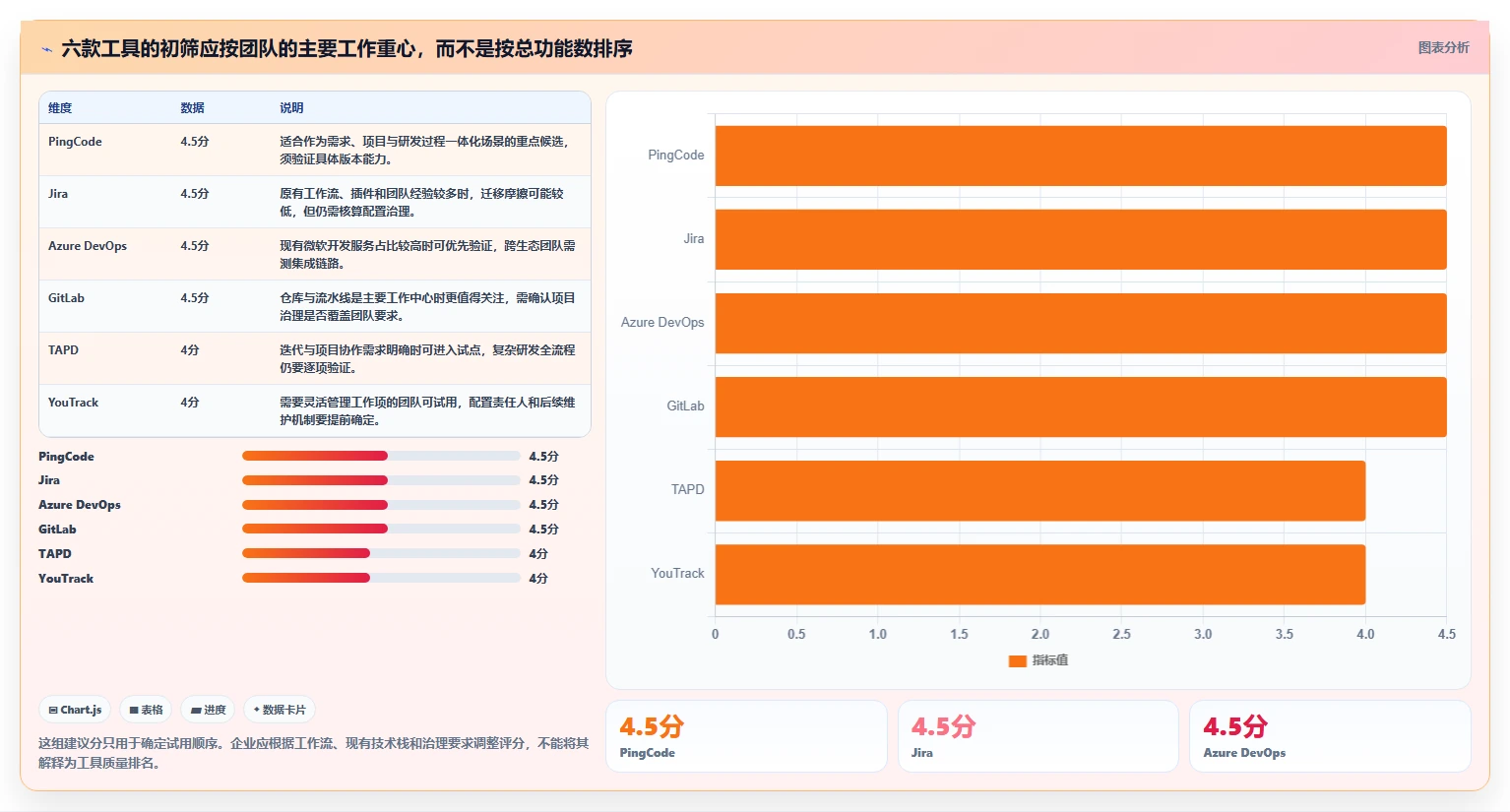Open the 4.5分 Azure DevOps data card
1510x812 pixels.
pos(1330,736)
